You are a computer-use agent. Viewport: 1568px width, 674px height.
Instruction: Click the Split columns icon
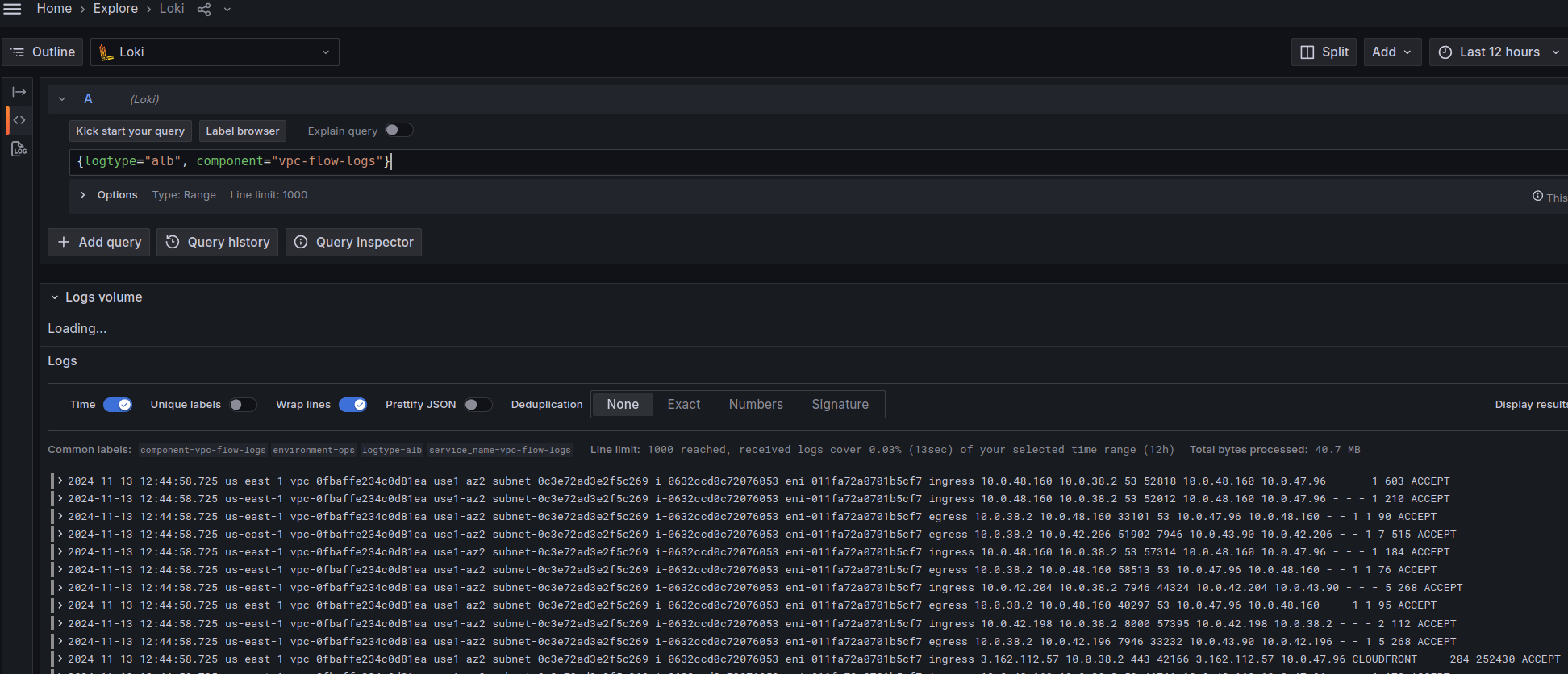click(x=1307, y=52)
